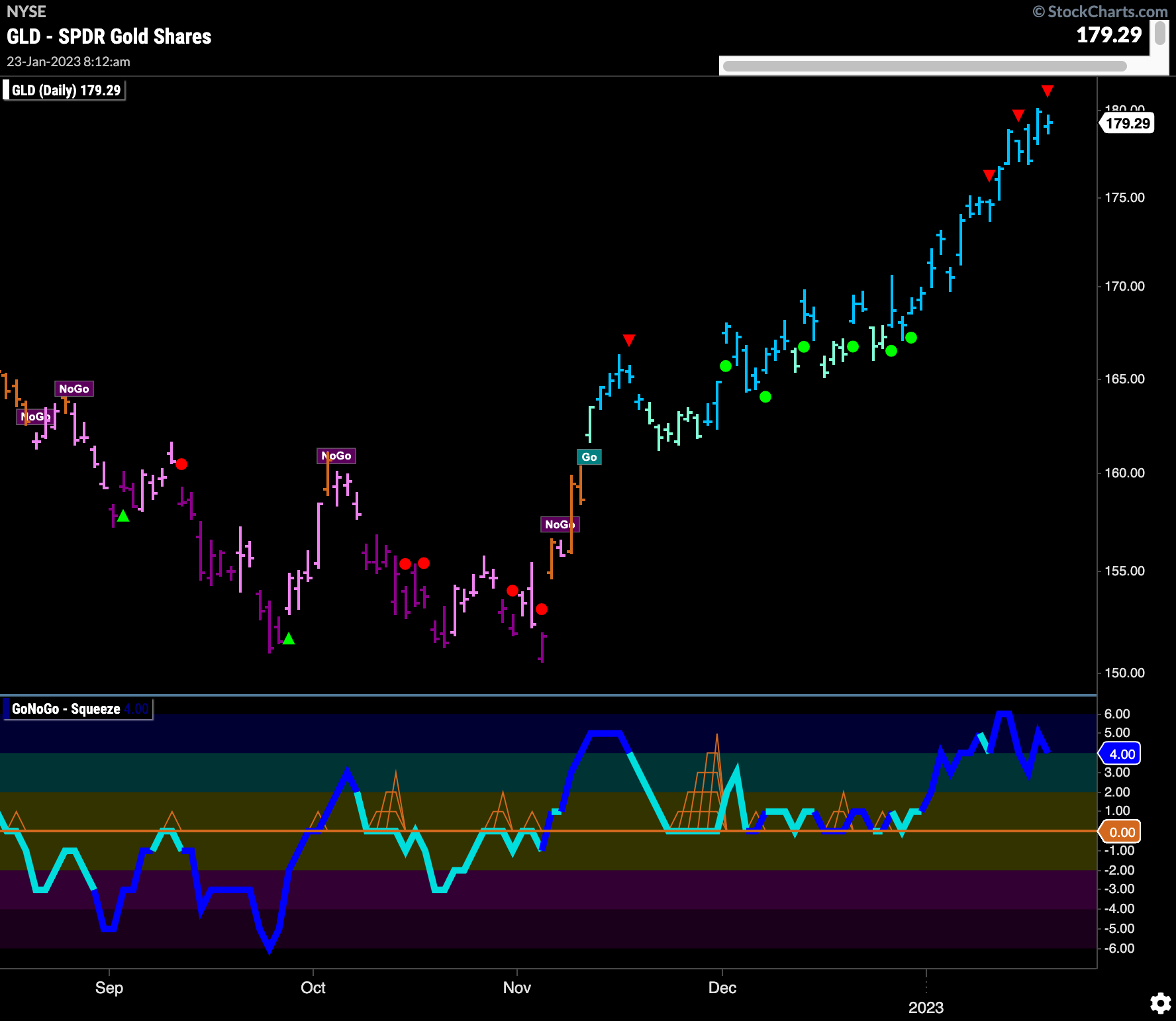
Task: Click the red down-arrow above the latest bar
Action: (x=1047, y=91)
